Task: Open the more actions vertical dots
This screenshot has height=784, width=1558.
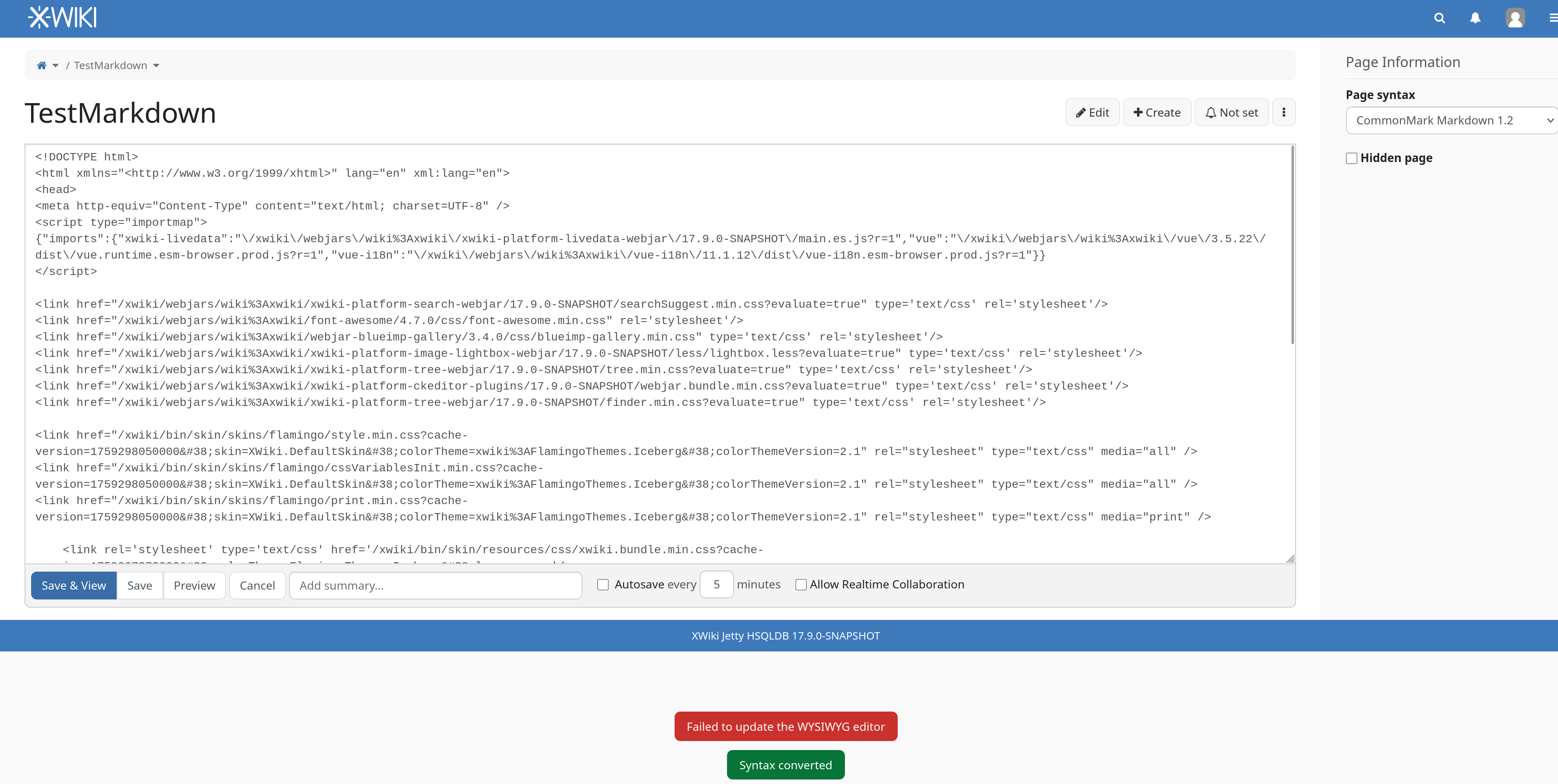Action: 1283,113
